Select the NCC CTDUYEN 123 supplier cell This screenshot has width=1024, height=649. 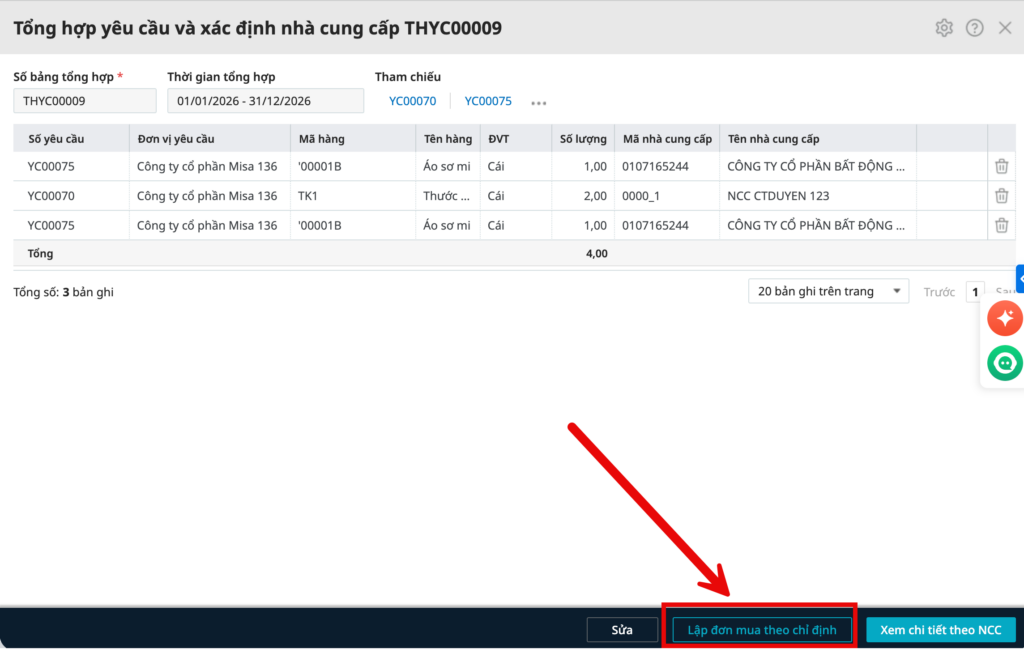[818, 196]
